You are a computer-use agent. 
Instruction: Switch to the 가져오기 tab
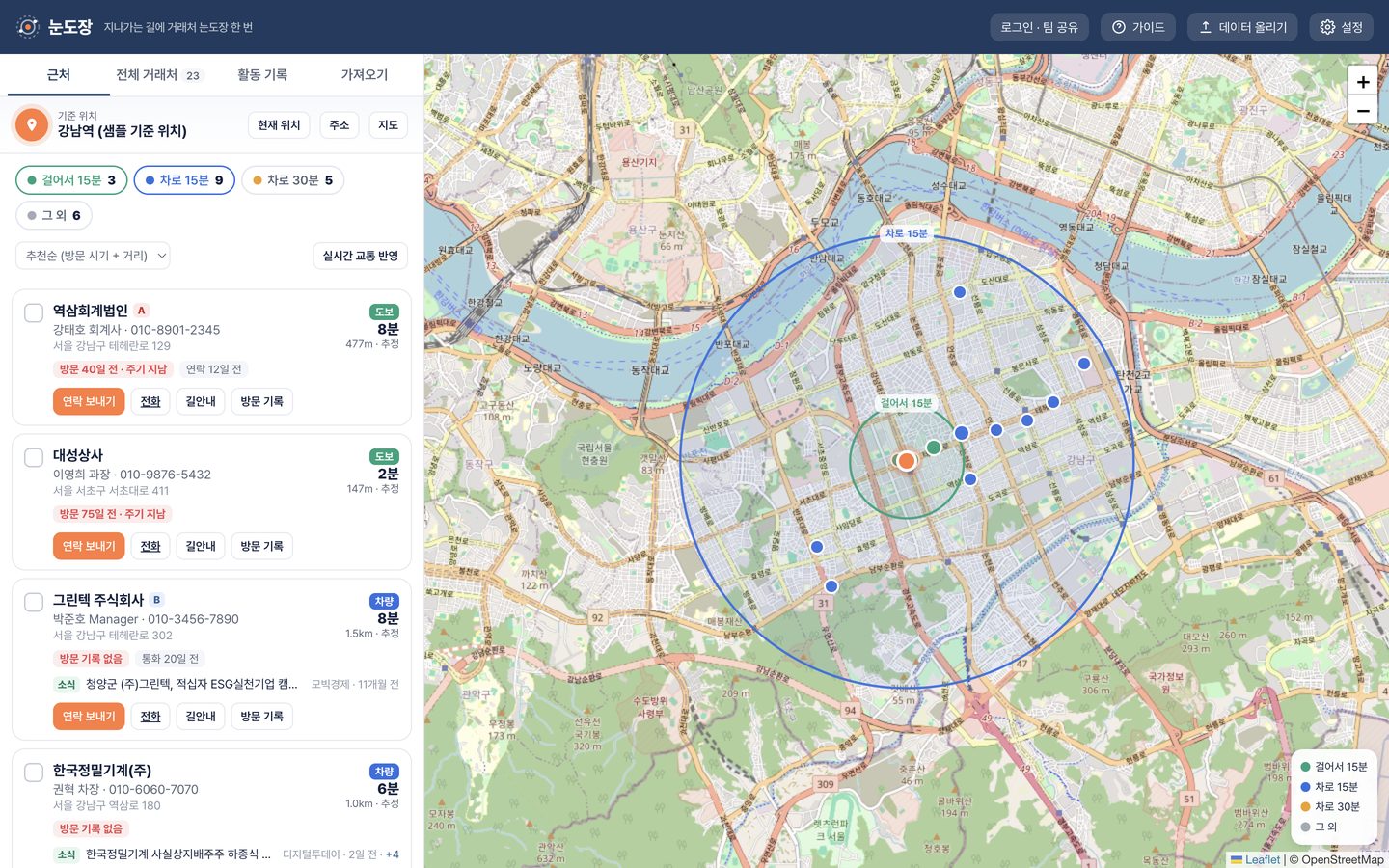[x=365, y=74]
